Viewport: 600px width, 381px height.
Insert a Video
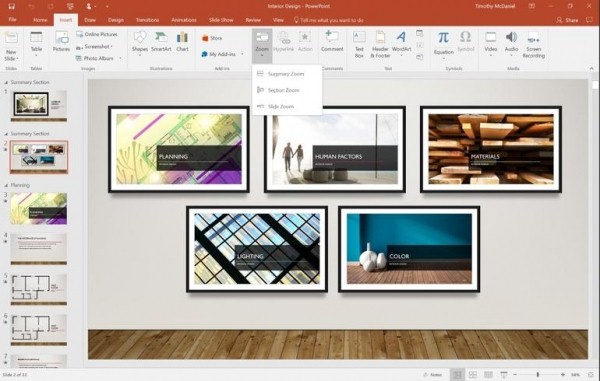491,43
